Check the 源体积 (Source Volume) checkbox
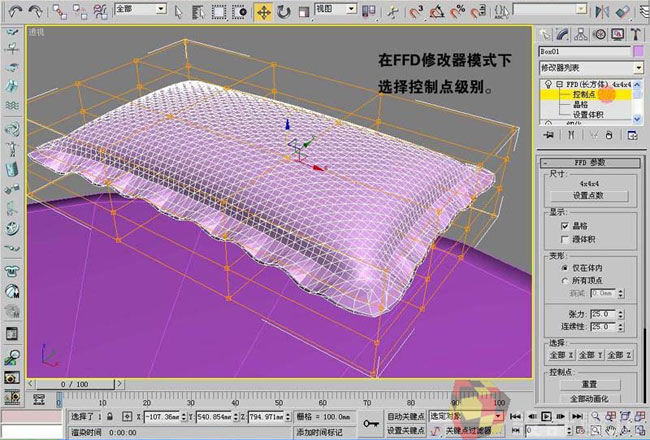The height and width of the screenshot is (440, 650). point(566,242)
